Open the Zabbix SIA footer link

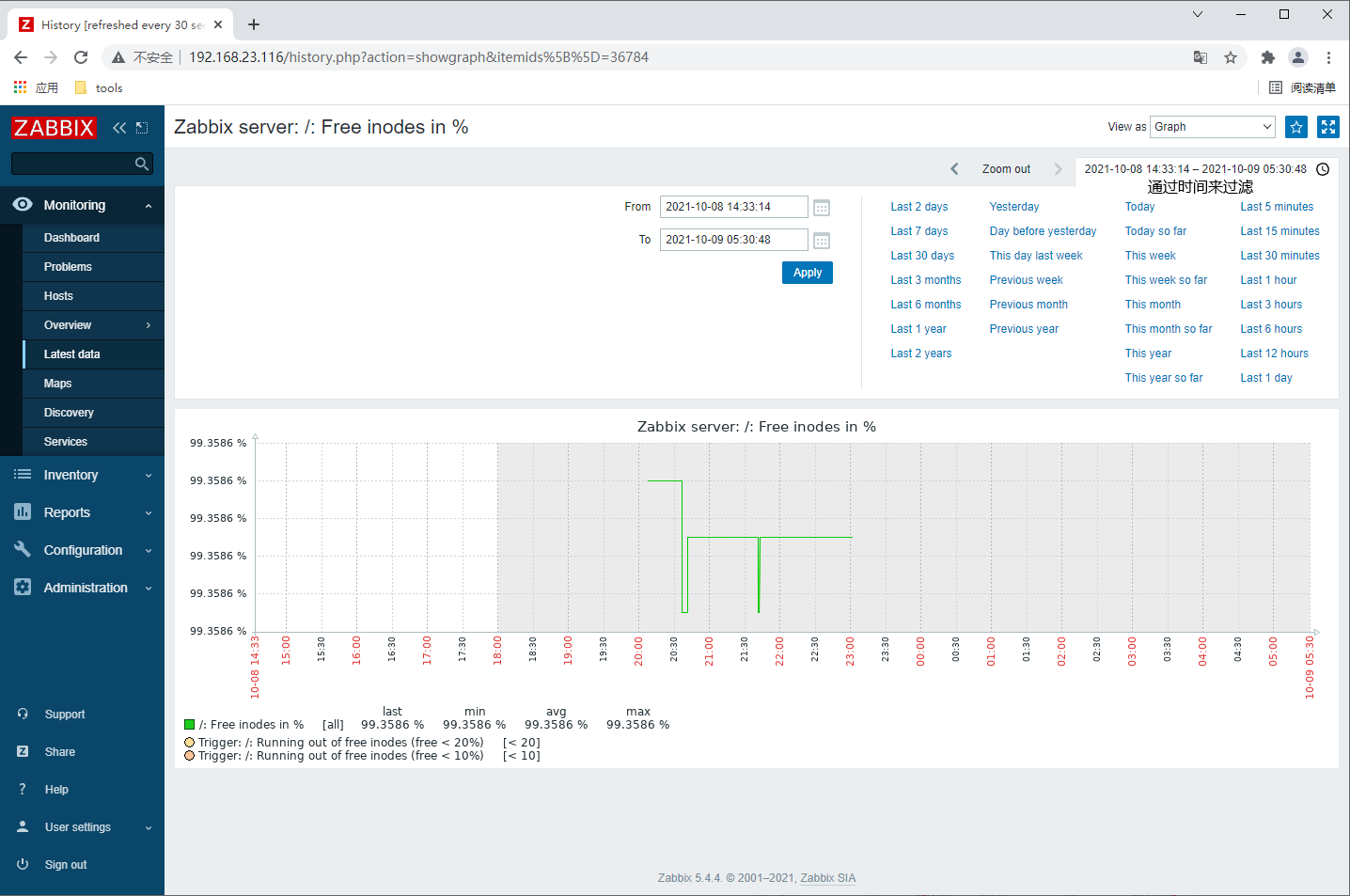[828, 878]
